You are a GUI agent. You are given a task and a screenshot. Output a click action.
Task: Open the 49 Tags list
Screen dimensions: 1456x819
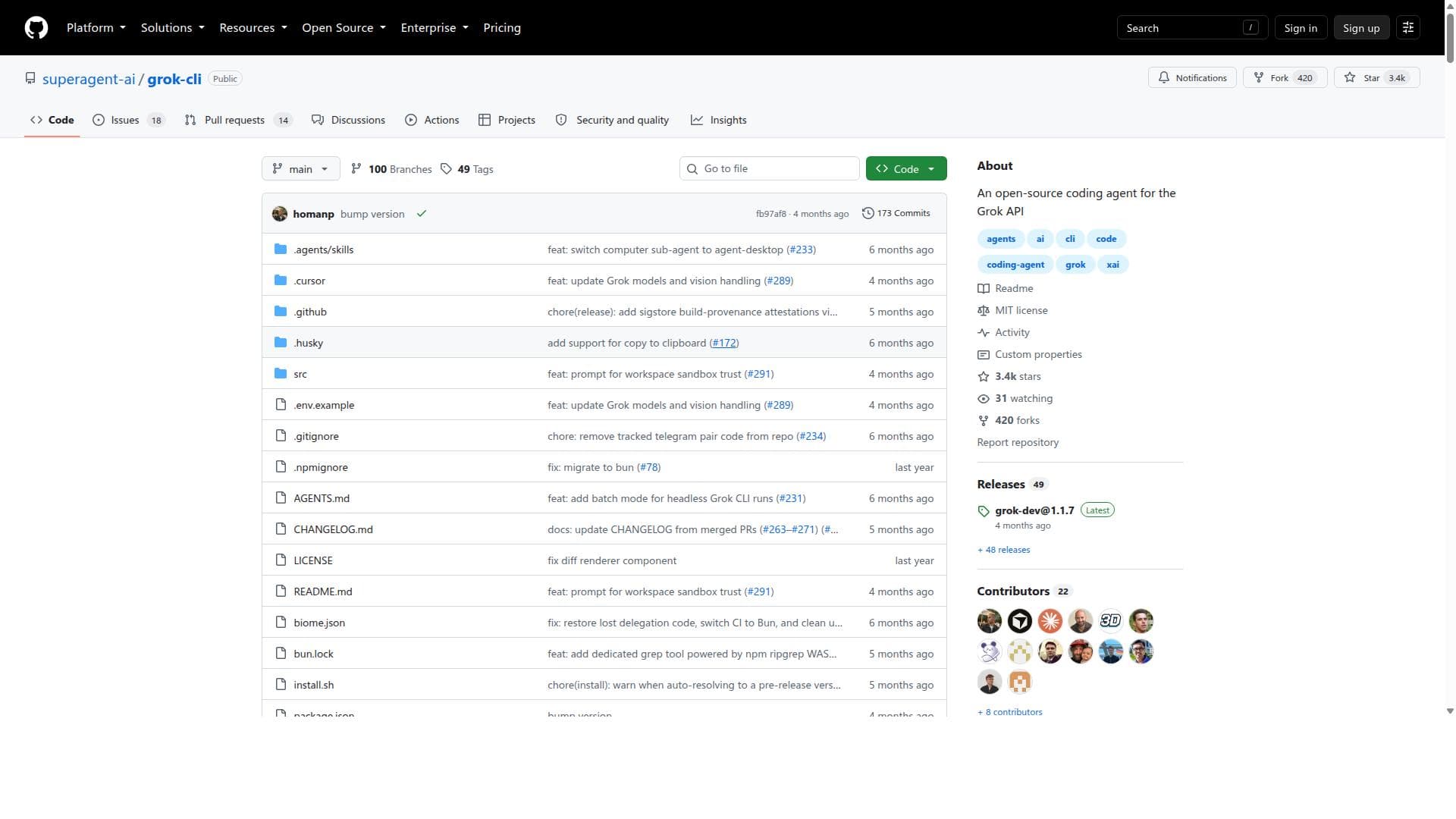coord(467,169)
